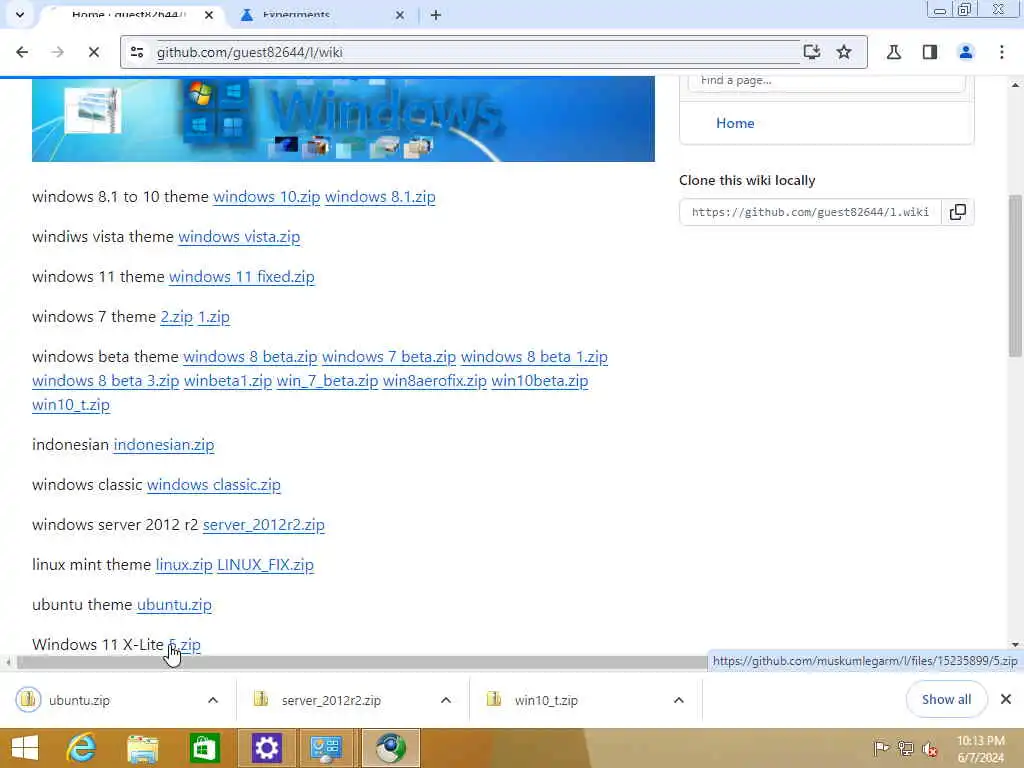Open the tab search dropdown arrow
Image resolution: width=1024 pixels, height=768 pixels.
click(20, 14)
